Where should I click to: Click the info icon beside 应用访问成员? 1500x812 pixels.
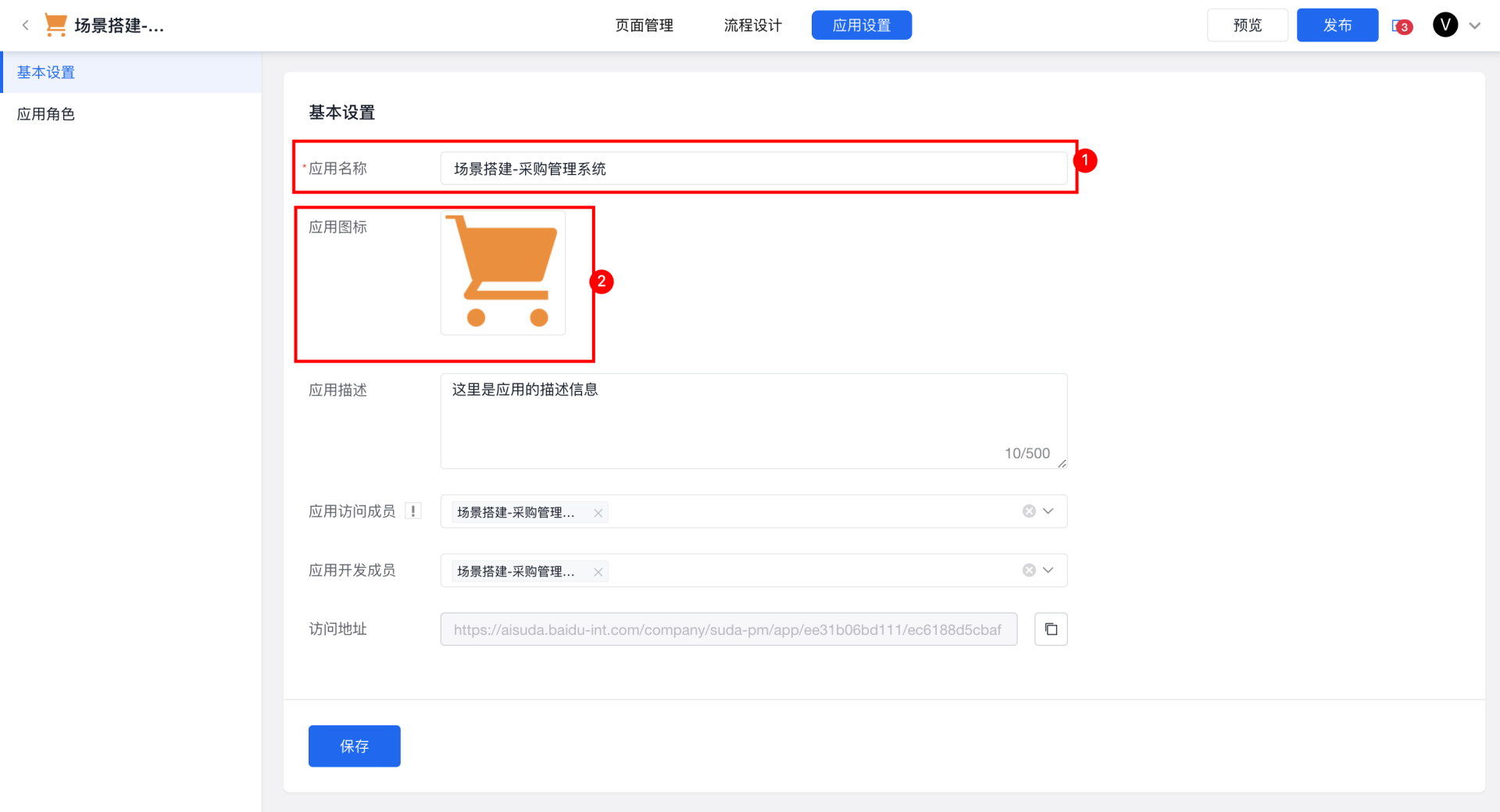point(413,511)
